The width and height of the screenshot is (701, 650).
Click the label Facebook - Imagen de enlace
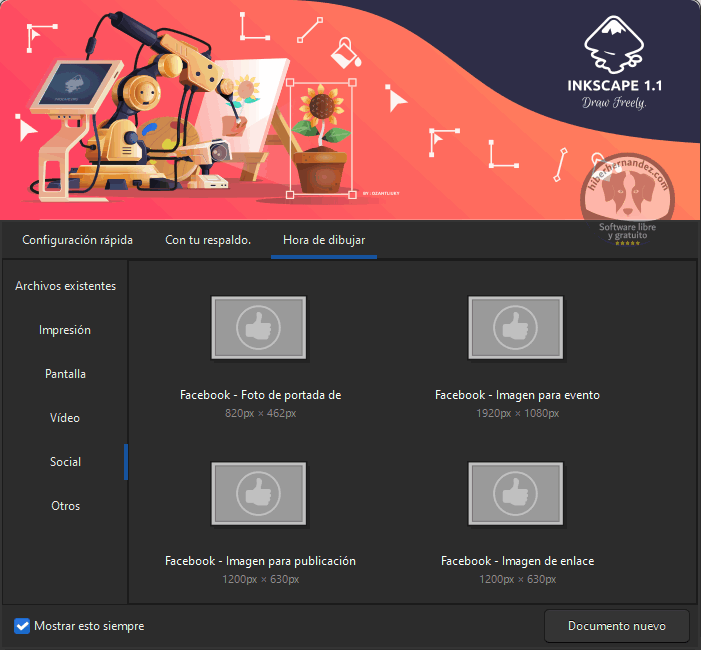(x=517, y=561)
